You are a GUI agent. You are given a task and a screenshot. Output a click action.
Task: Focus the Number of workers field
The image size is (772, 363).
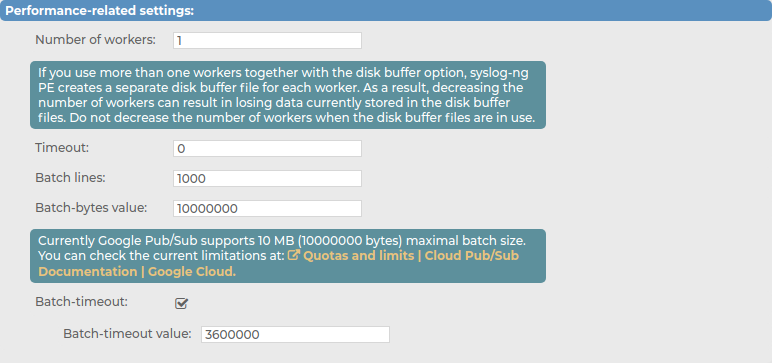[x=267, y=40]
